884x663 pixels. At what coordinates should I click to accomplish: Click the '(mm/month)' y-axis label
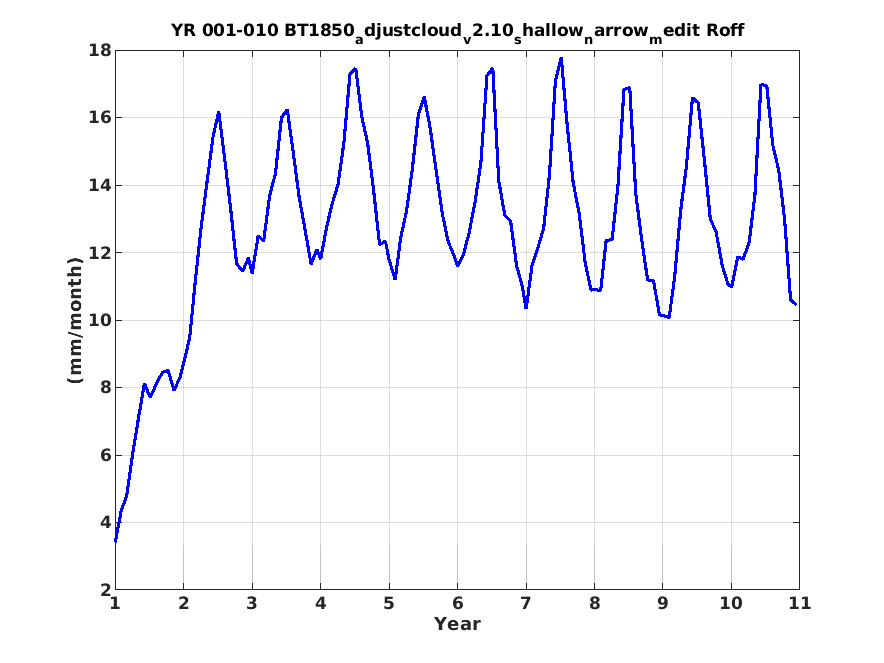(75, 320)
